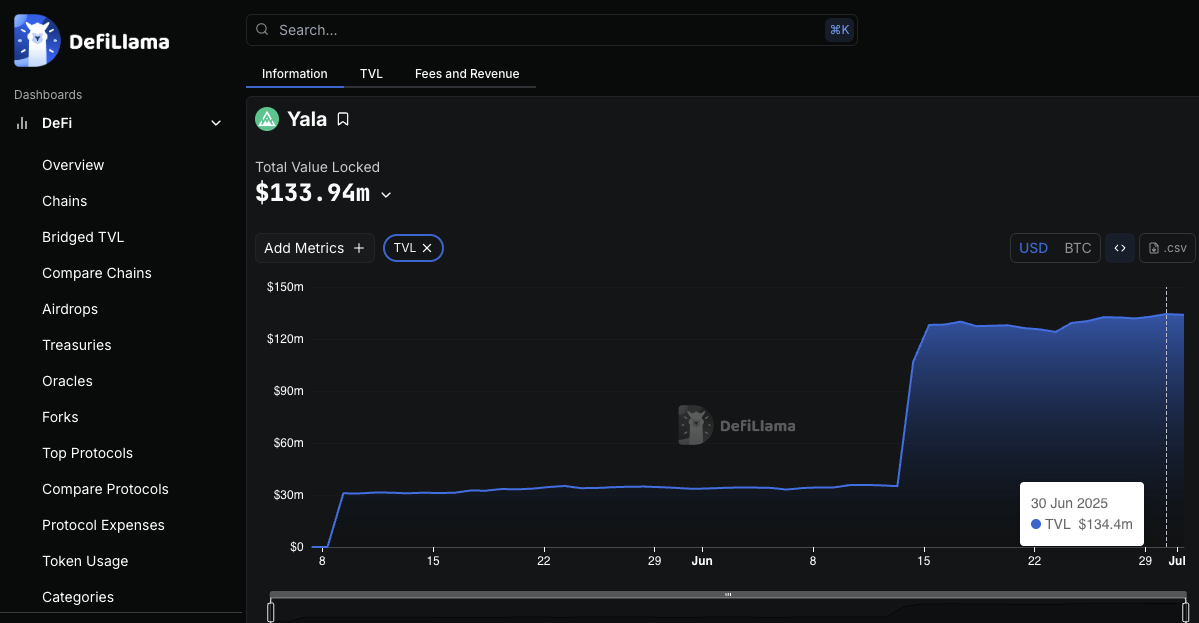Click the search magnifier icon
The width and height of the screenshot is (1199, 623).
tap(262, 30)
